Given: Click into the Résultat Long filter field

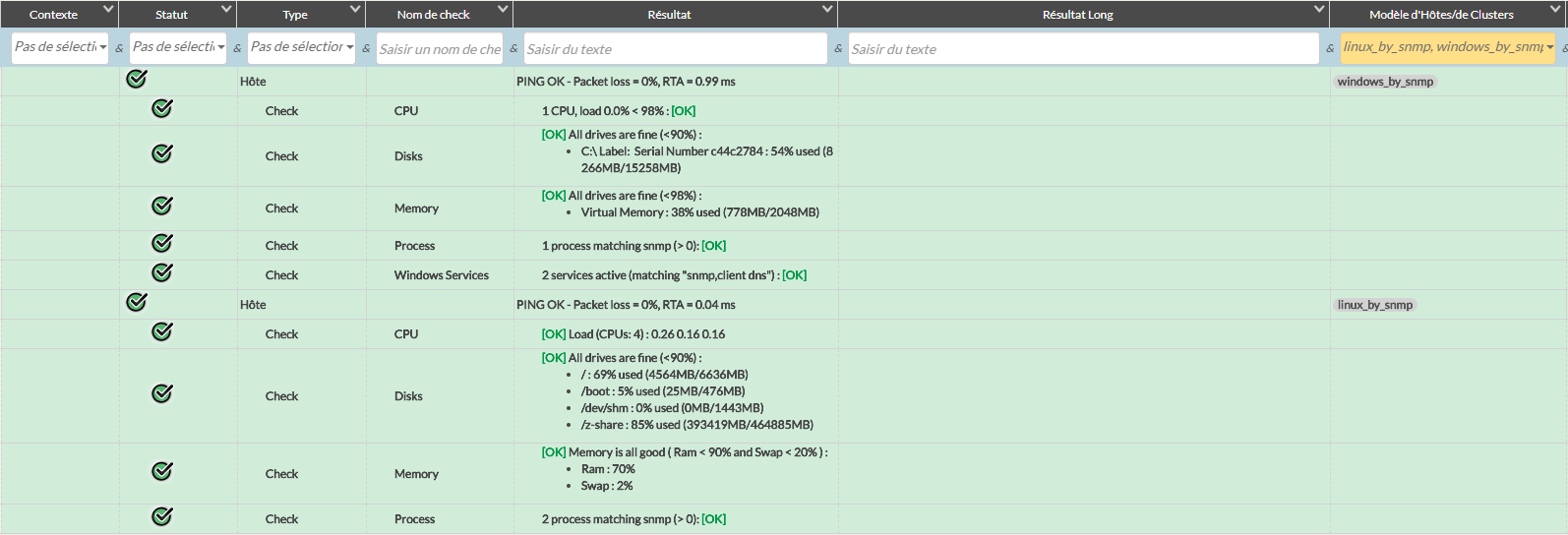Looking at the screenshot, I should [1082, 49].
